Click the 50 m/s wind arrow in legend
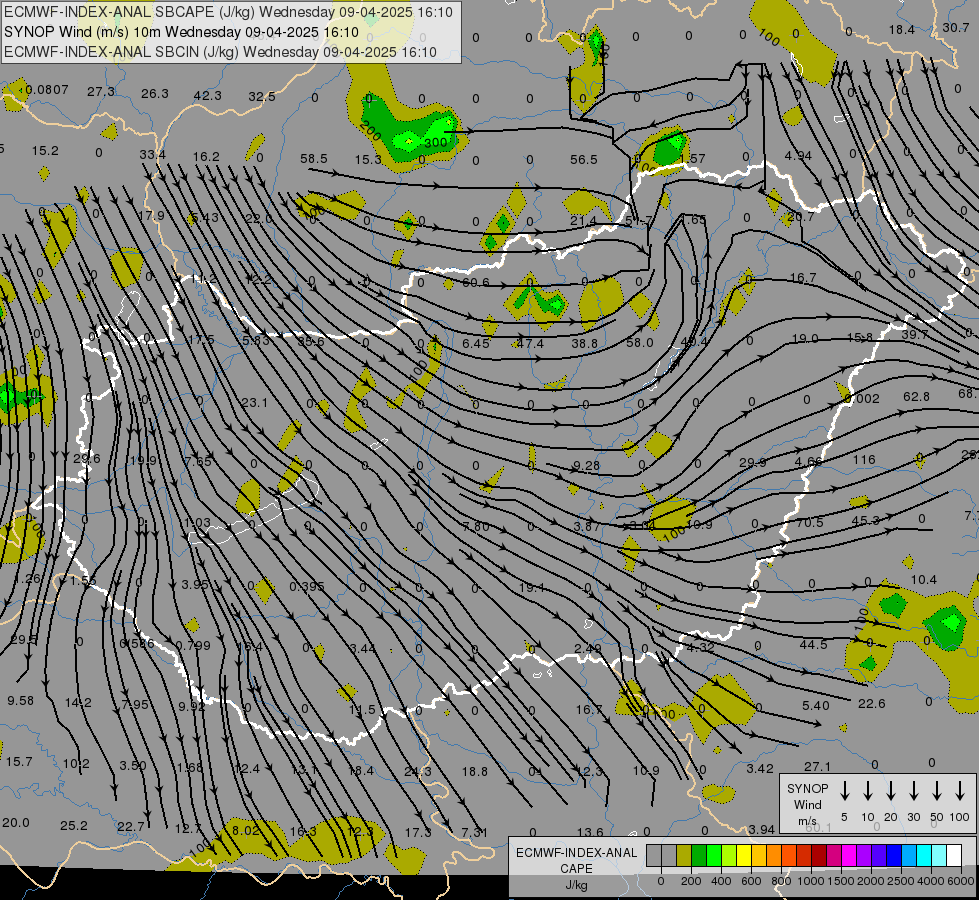The height and width of the screenshot is (900, 979). pos(937,791)
